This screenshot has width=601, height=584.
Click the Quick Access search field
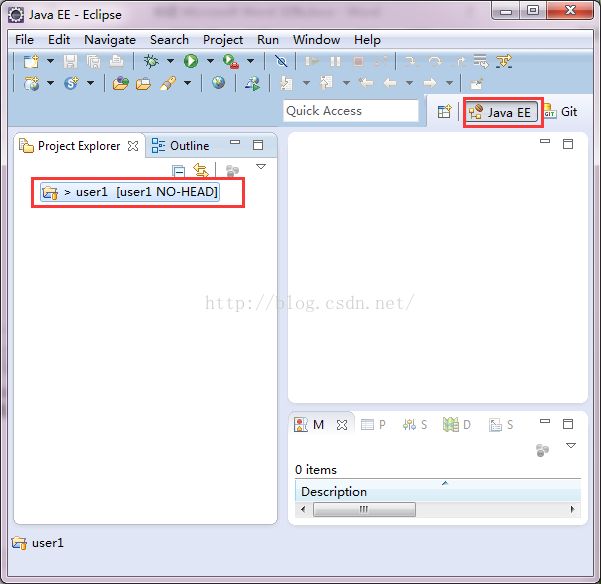(350, 111)
